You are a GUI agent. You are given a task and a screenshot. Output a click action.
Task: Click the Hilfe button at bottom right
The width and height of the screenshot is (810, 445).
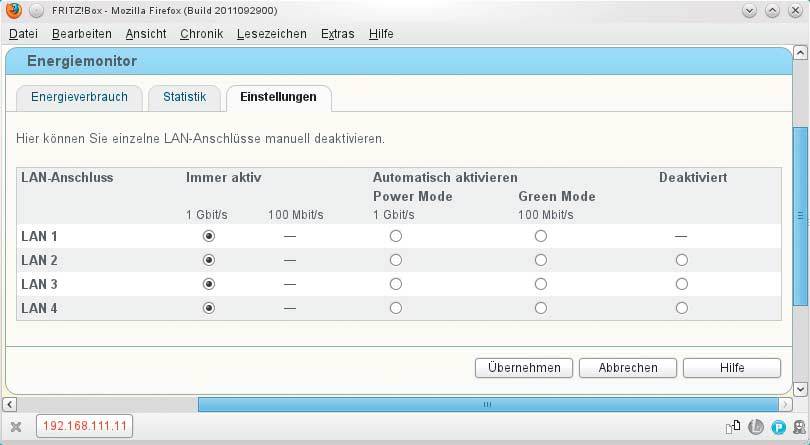pyautogui.click(x=732, y=368)
